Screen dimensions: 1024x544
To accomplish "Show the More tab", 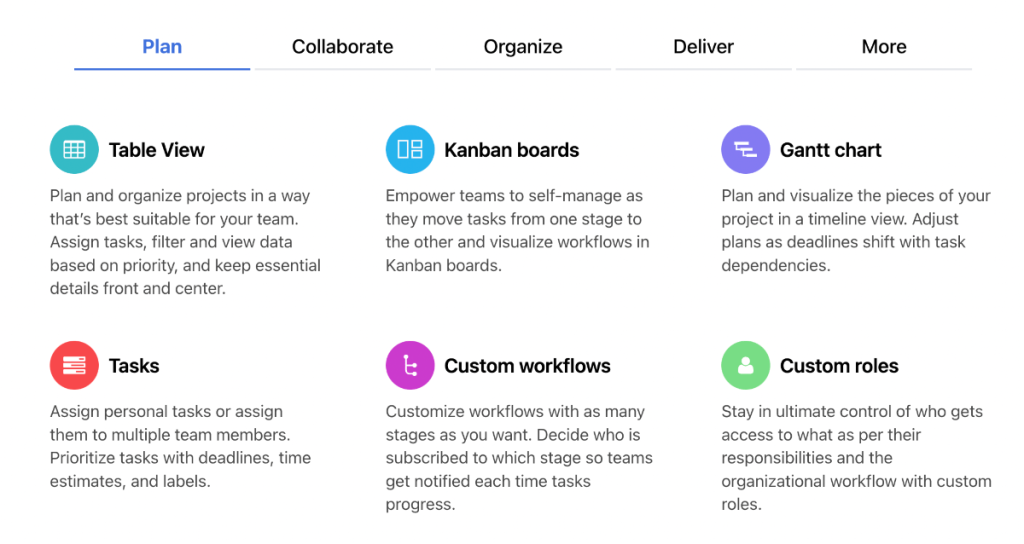I will [x=884, y=47].
